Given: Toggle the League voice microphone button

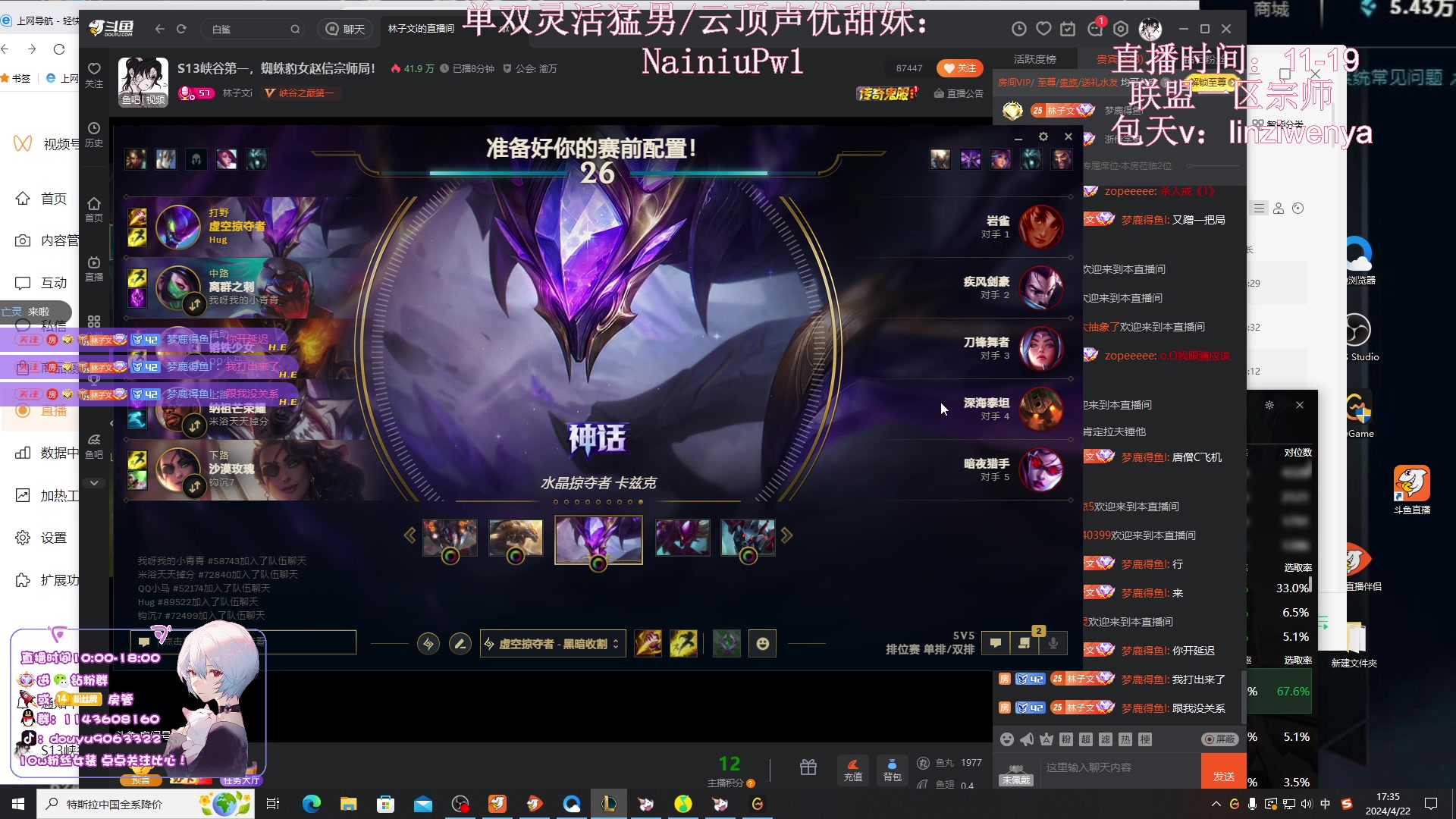Looking at the screenshot, I should [1053, 643].
